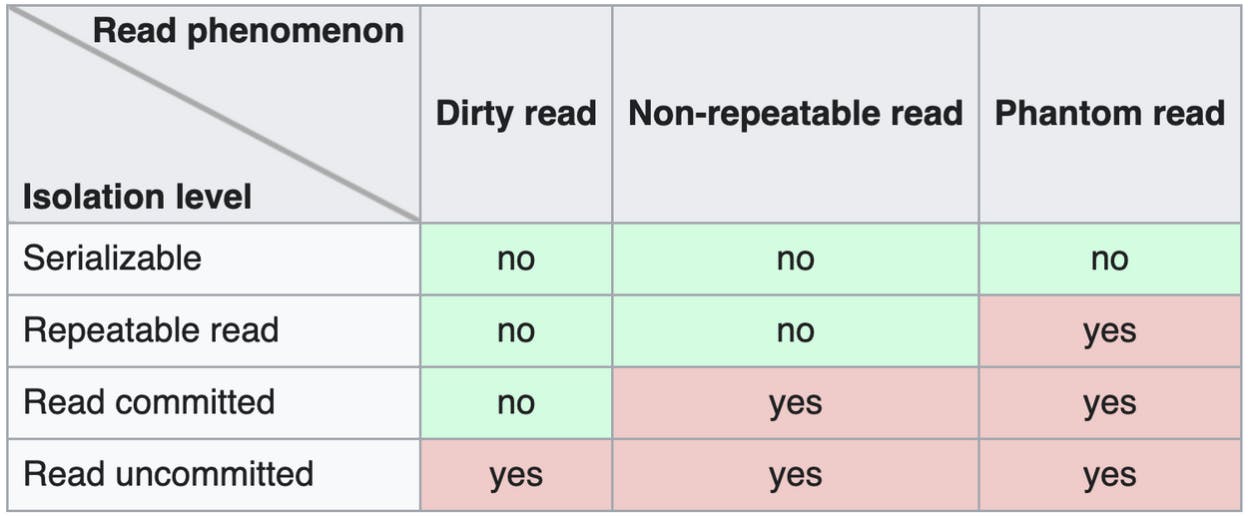Screen dimensions: 1248x516
Task: Select Read committed's Dirty read 'no' cell
Action: (516, 403)
